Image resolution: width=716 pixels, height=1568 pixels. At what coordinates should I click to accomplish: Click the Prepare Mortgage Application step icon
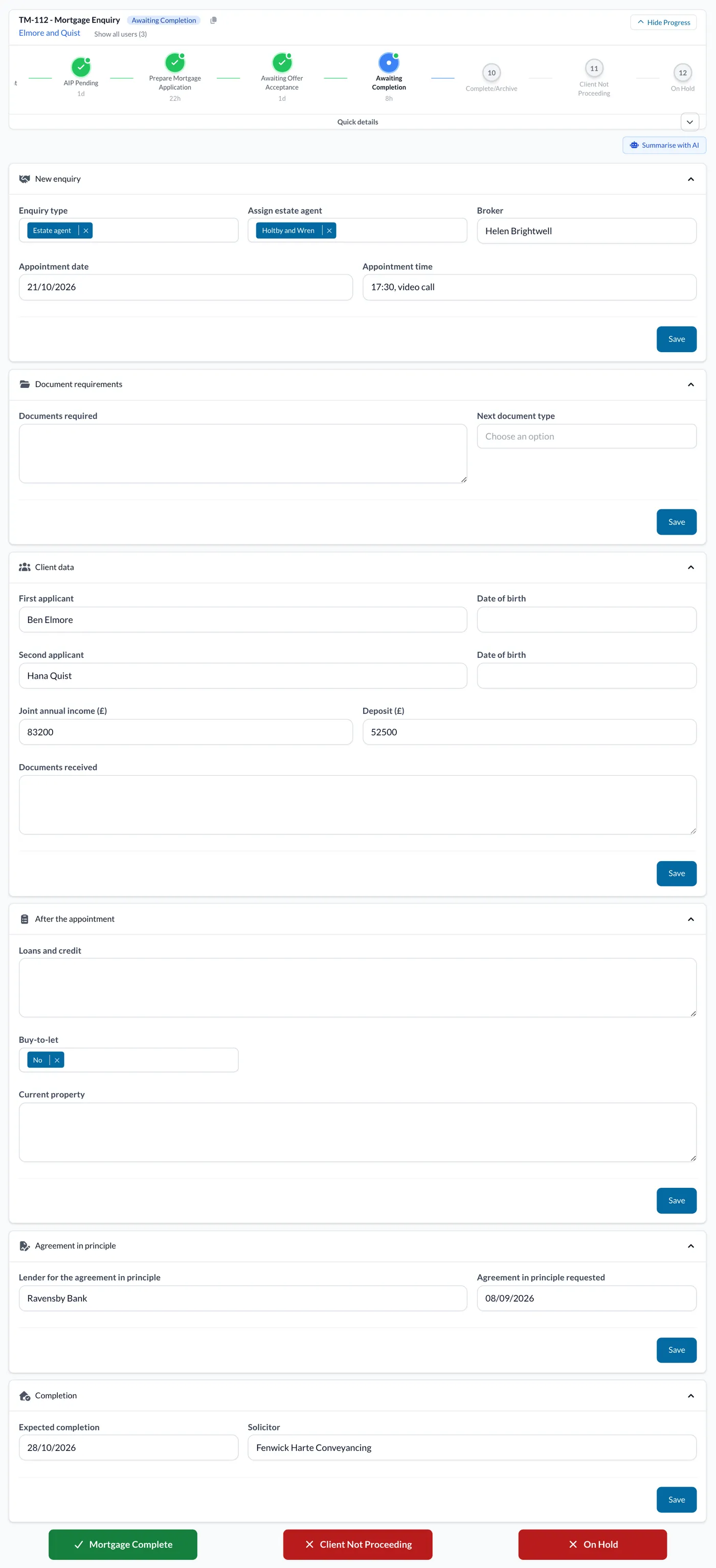click(175, 62)
